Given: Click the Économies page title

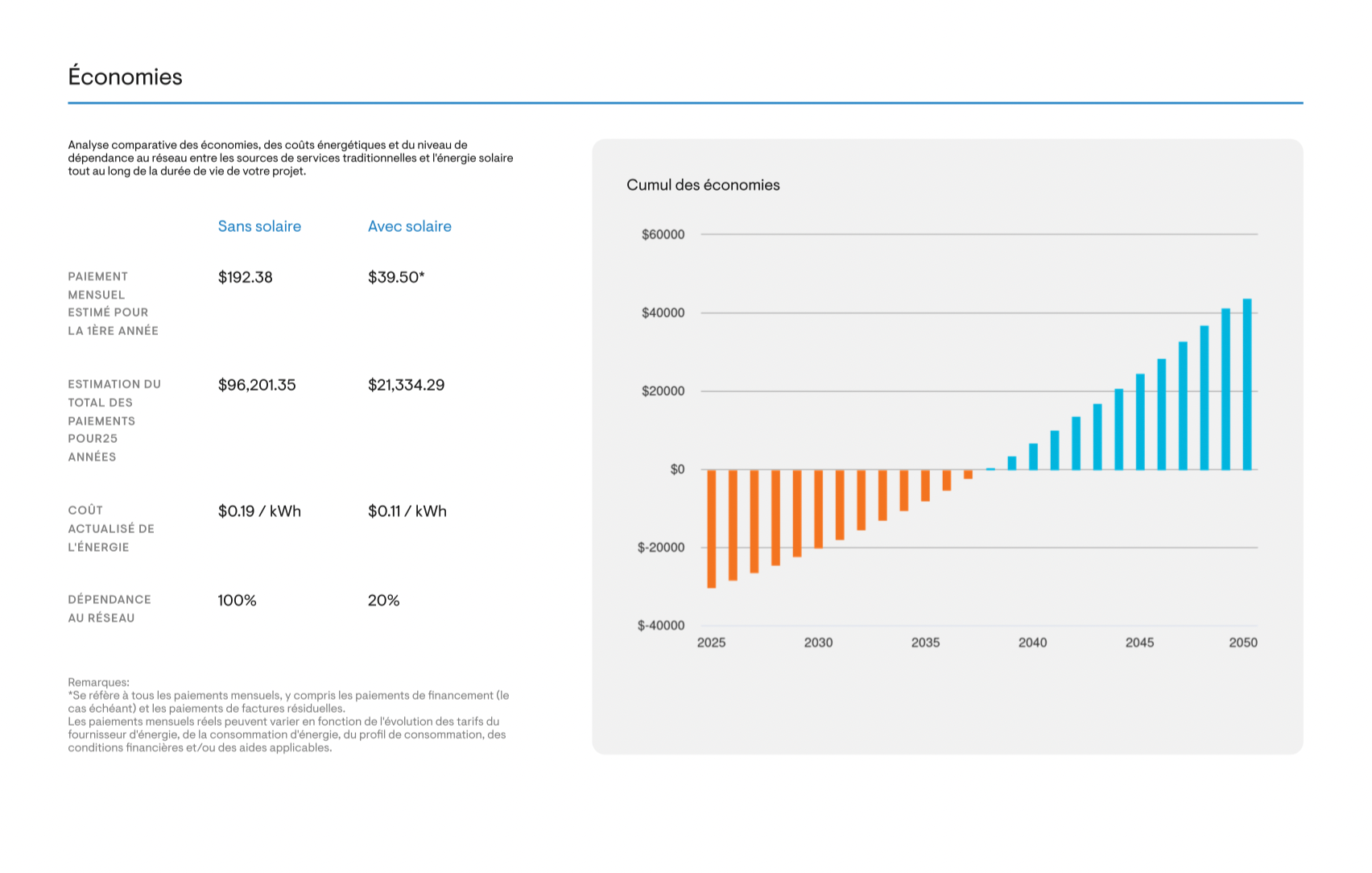Looking at the screenshot, I should coord(125,77).
